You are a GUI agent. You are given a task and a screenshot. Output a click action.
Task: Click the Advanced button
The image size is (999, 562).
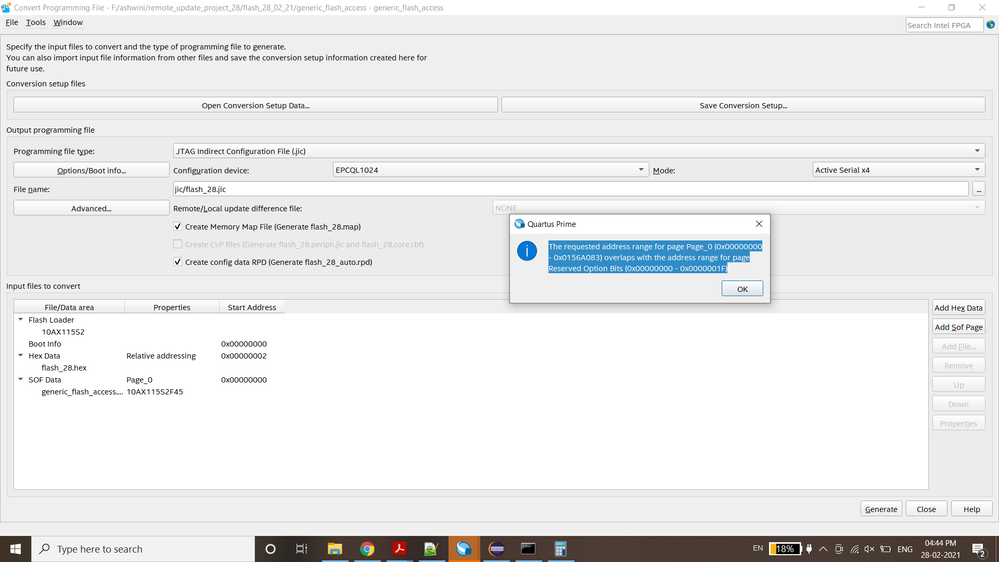click(x=91, y=208)
